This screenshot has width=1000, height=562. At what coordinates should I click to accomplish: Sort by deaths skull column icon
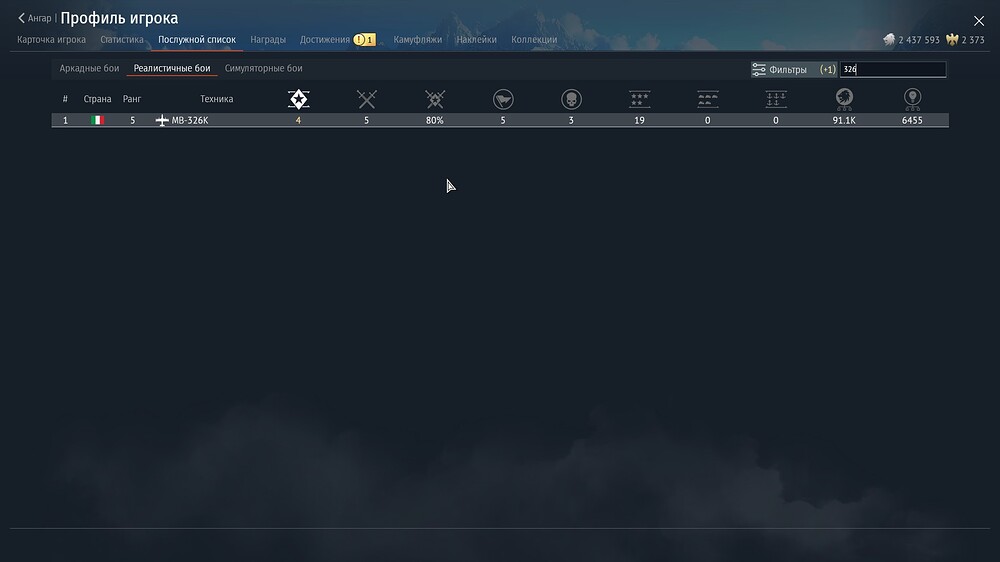(571, 99)
